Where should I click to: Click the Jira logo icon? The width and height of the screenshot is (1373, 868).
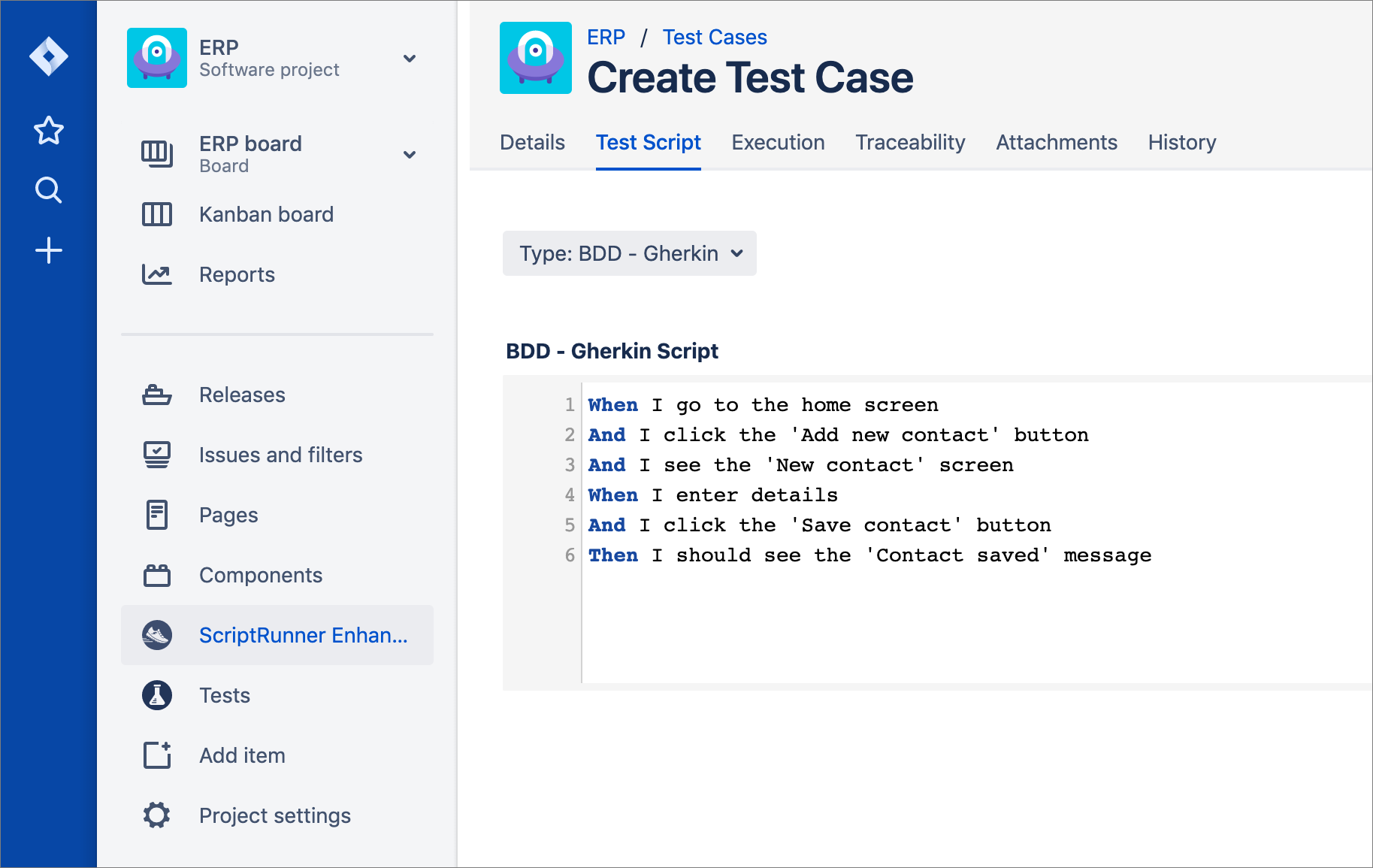[x=49, y=56]
